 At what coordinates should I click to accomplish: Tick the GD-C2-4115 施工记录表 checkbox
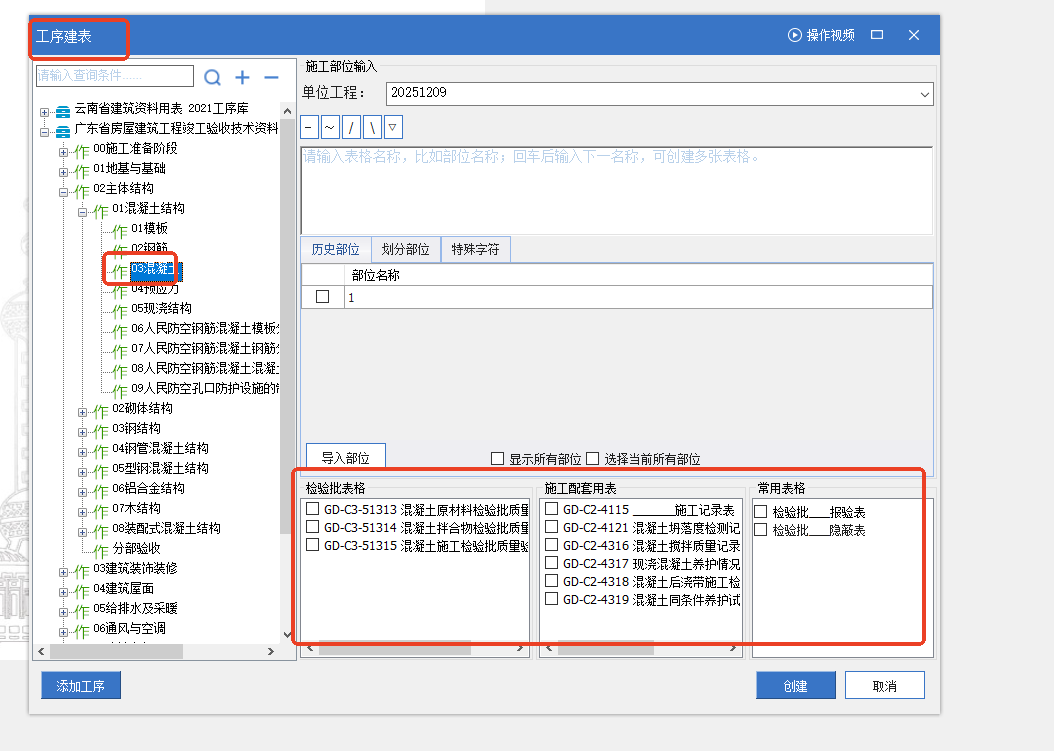(552, 509)
